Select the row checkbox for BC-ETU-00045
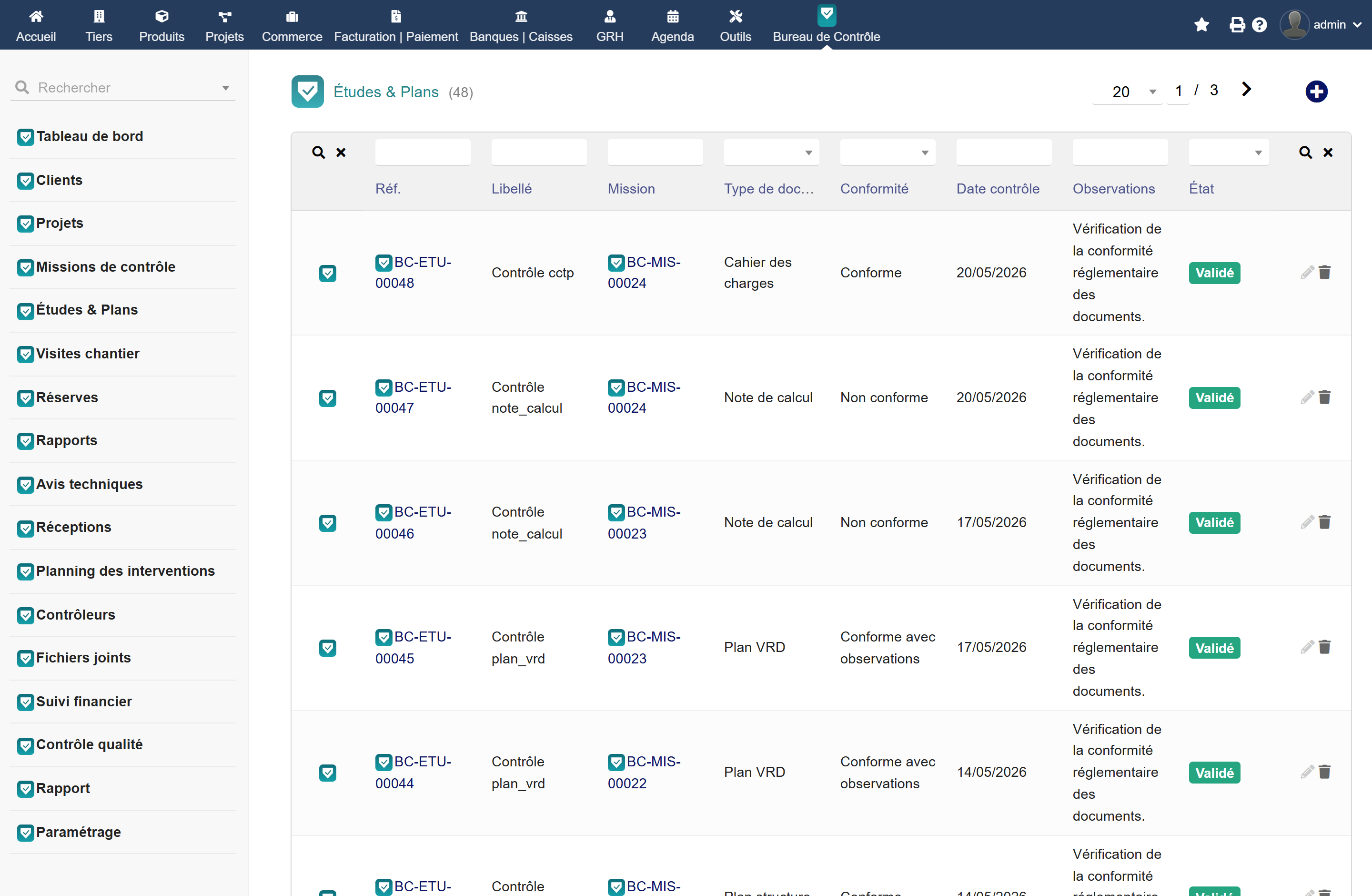The width and height of the screenshot is (1372, 896). (328, 648)
